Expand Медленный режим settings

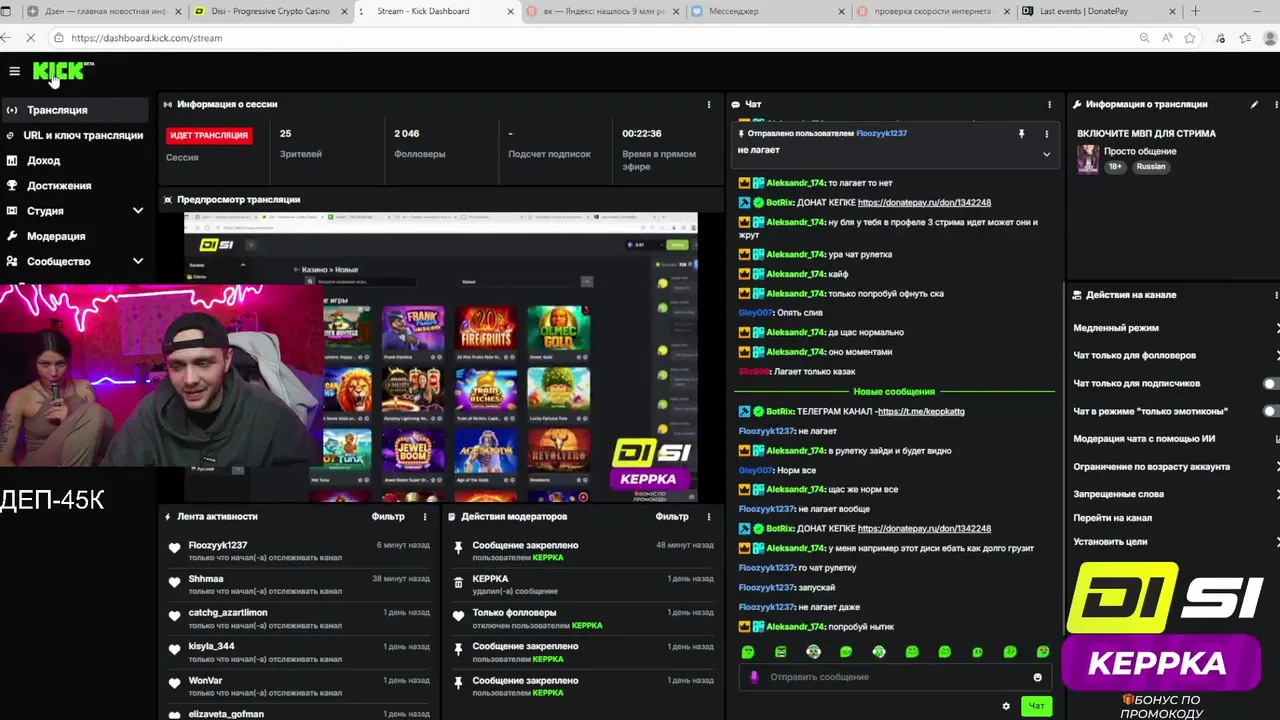tap(1176, 328)
